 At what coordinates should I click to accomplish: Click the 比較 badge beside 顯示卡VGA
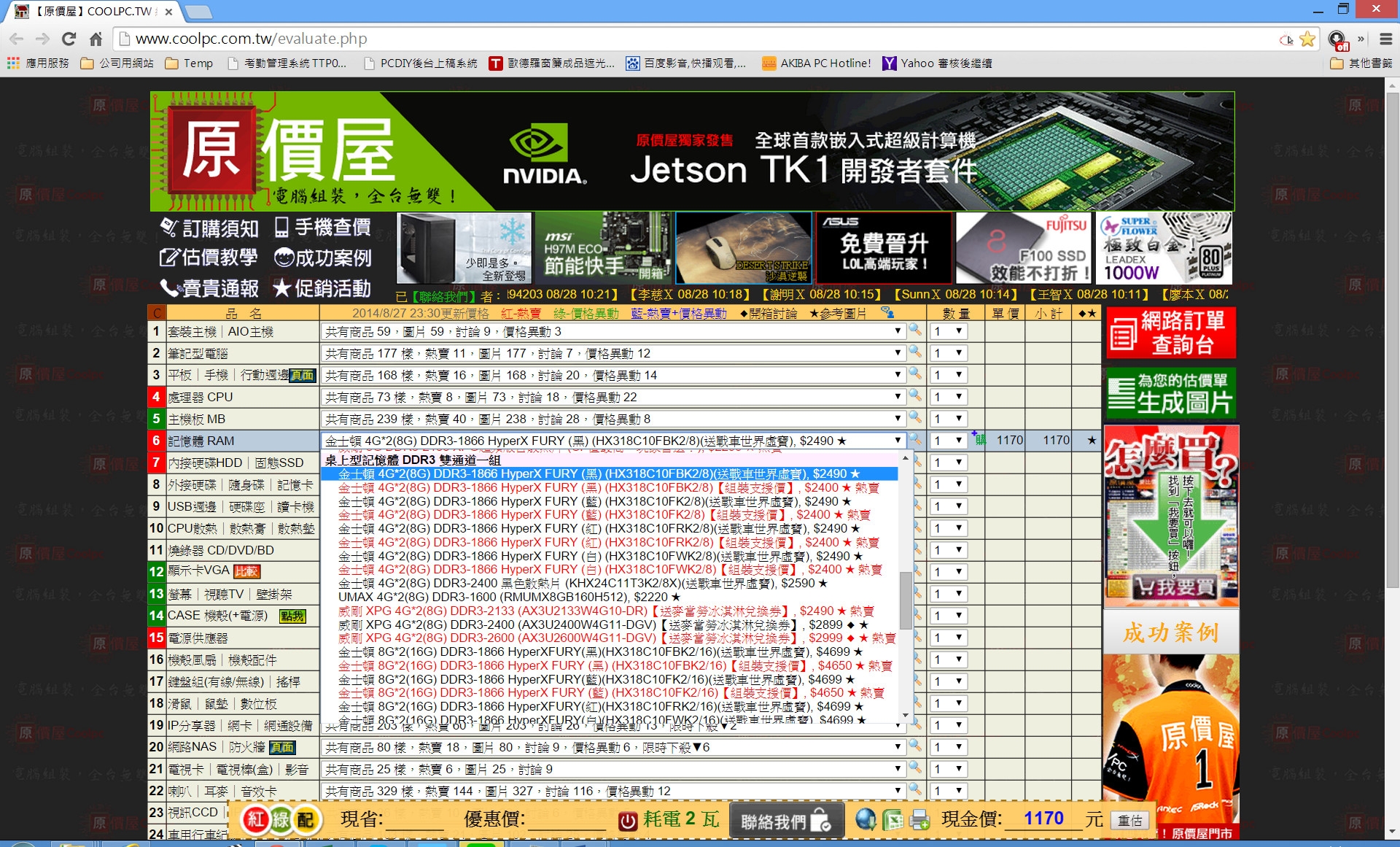[246, 571]
